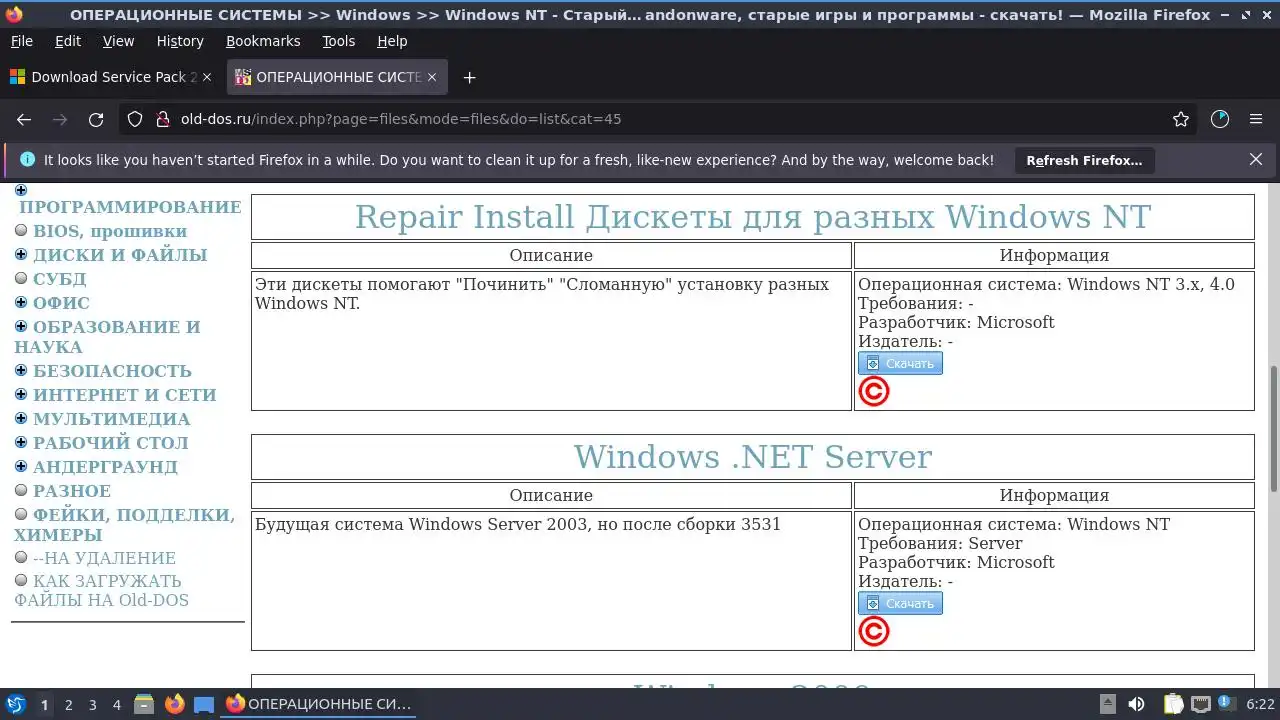The width and height of the screenshot is (1280, 720).
Task: Click Скачать for Windows .NET Server
Action: click(900, 603)
